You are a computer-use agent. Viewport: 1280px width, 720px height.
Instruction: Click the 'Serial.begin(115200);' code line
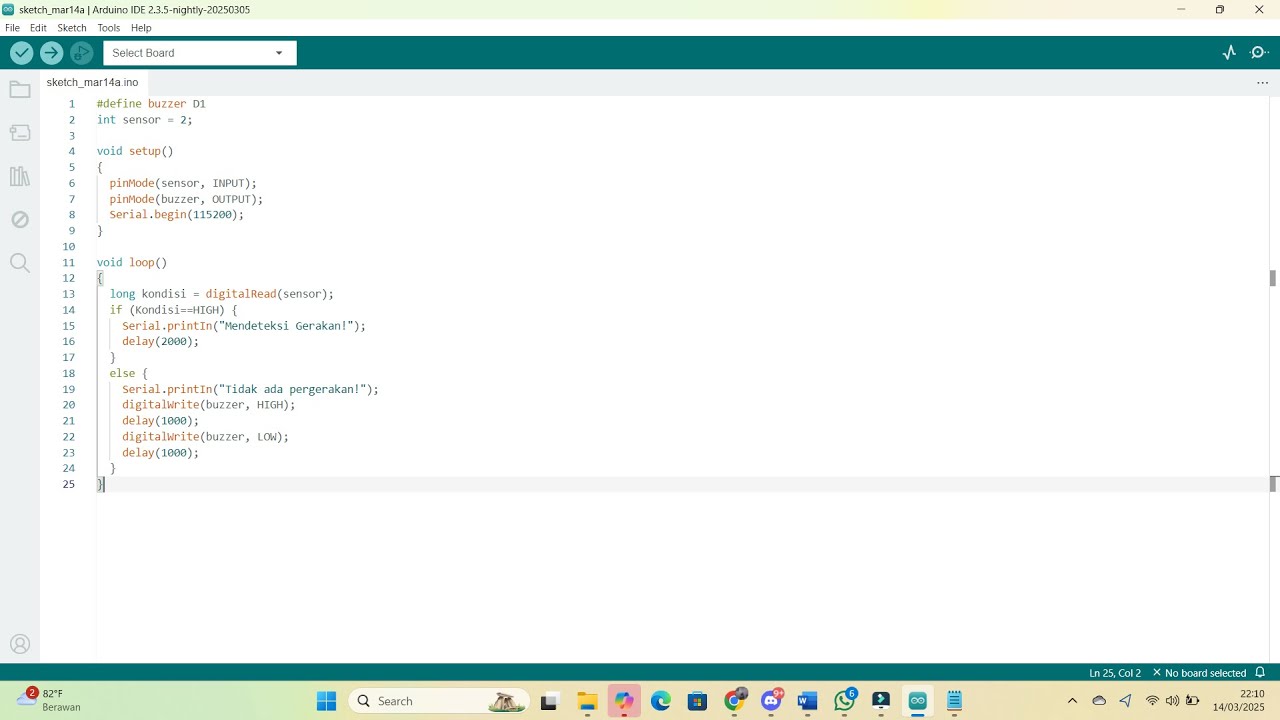(177, 215)
